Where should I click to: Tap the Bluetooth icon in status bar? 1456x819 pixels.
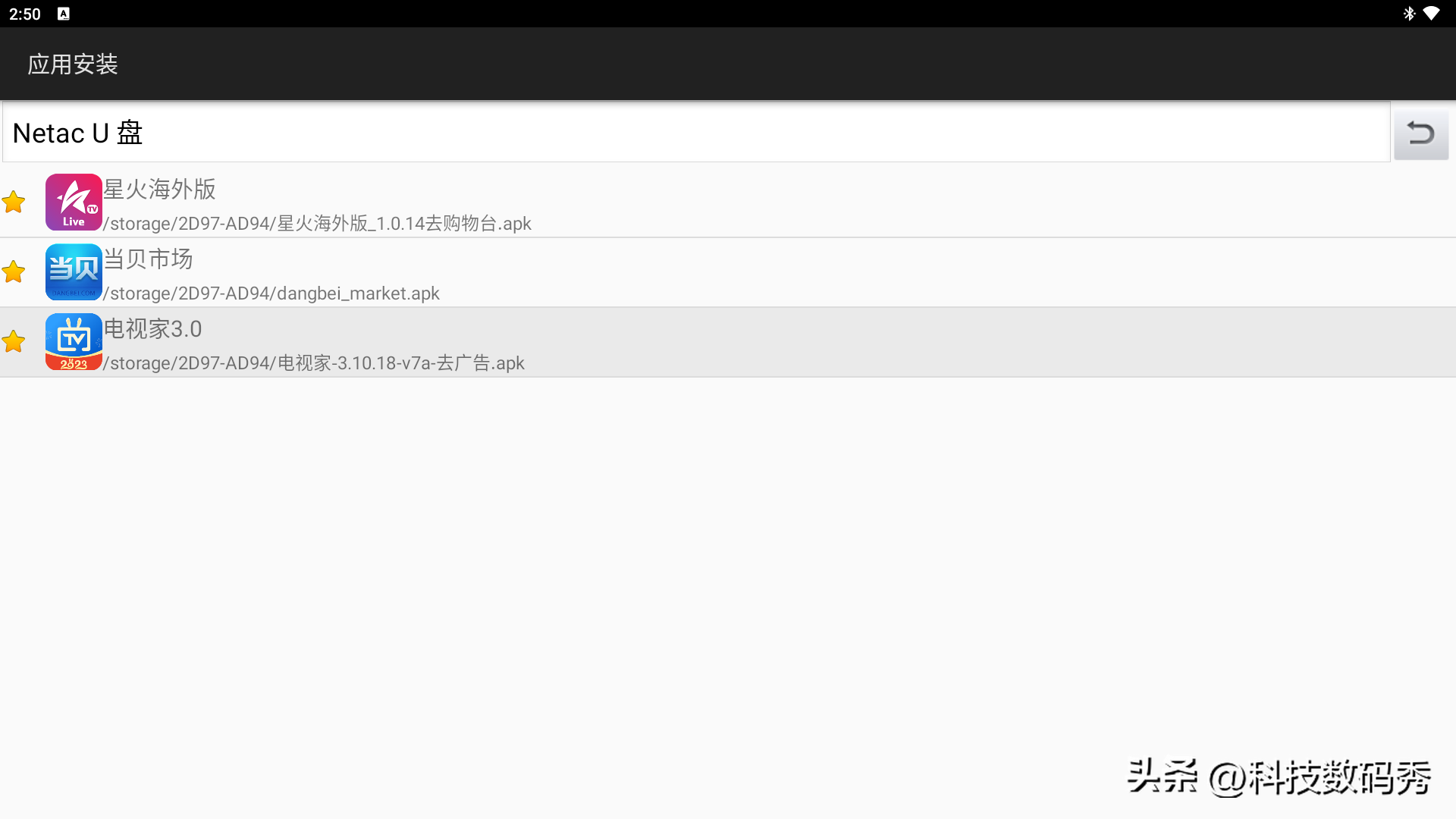coord(1409,14)
